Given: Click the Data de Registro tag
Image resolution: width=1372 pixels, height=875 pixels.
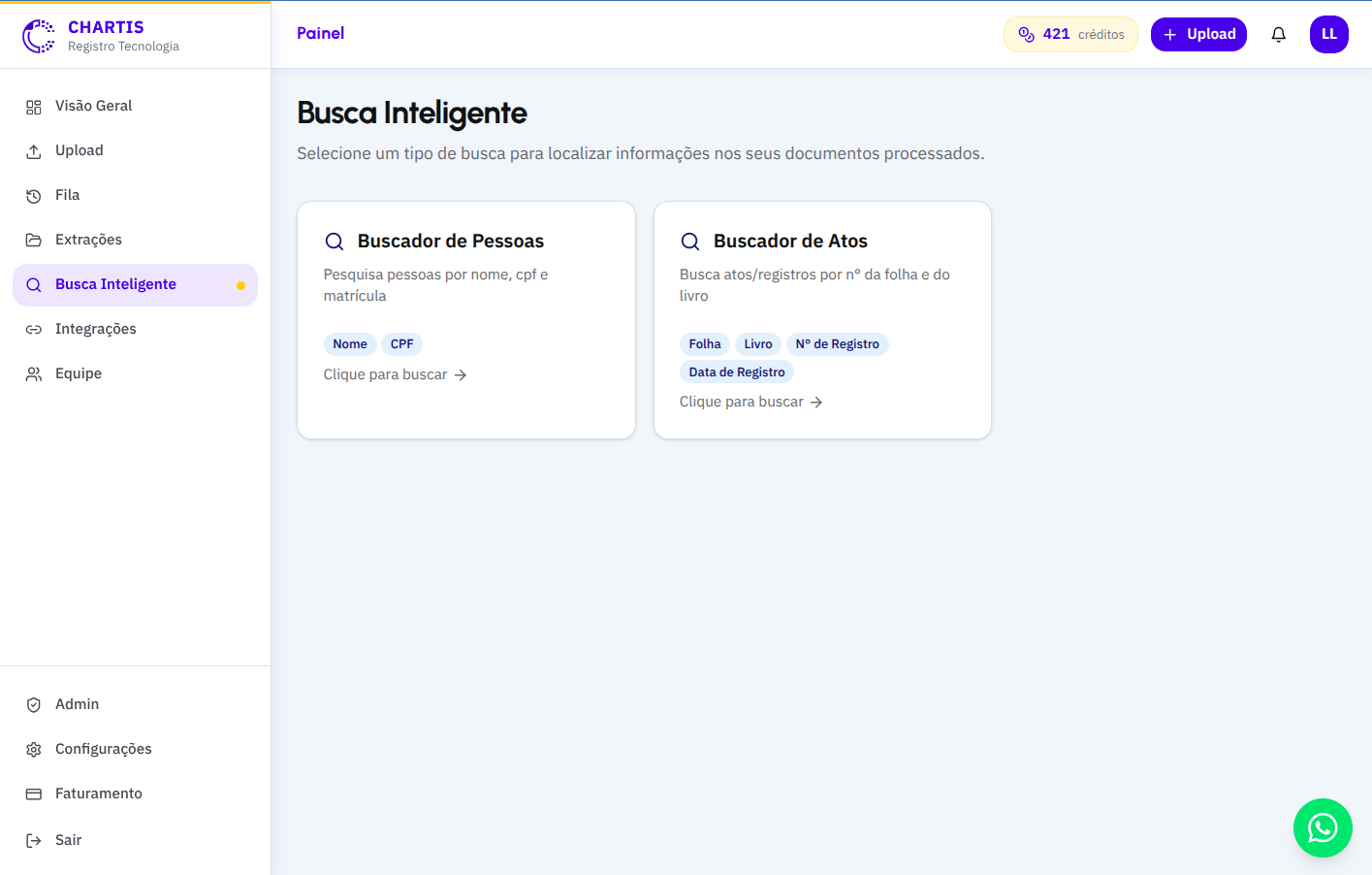Looking at the screenshot, I should pos(737,373).
